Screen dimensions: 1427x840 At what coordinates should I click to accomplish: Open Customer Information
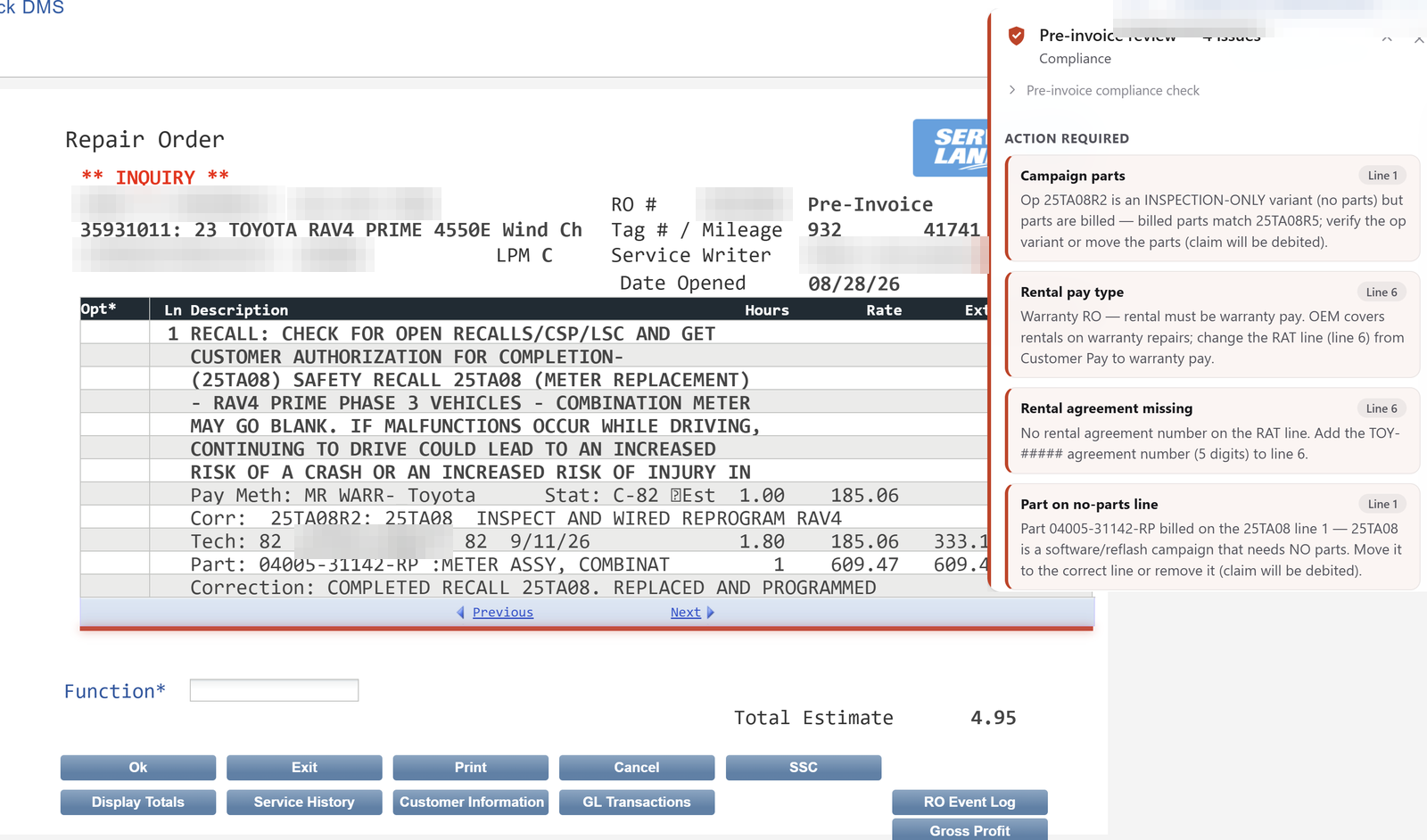[x=471, y=803]
